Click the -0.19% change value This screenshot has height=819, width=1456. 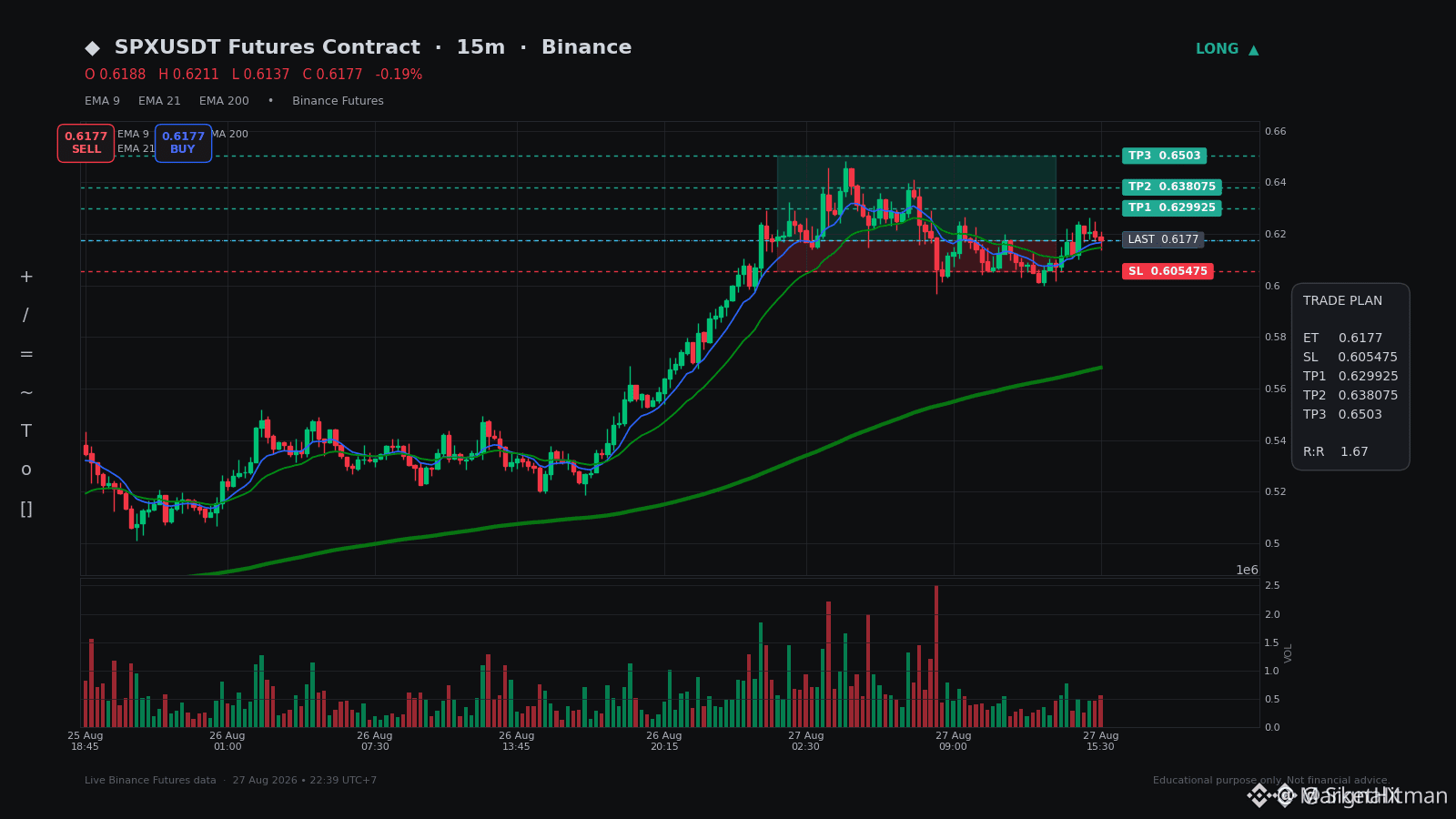coord(399,75)
